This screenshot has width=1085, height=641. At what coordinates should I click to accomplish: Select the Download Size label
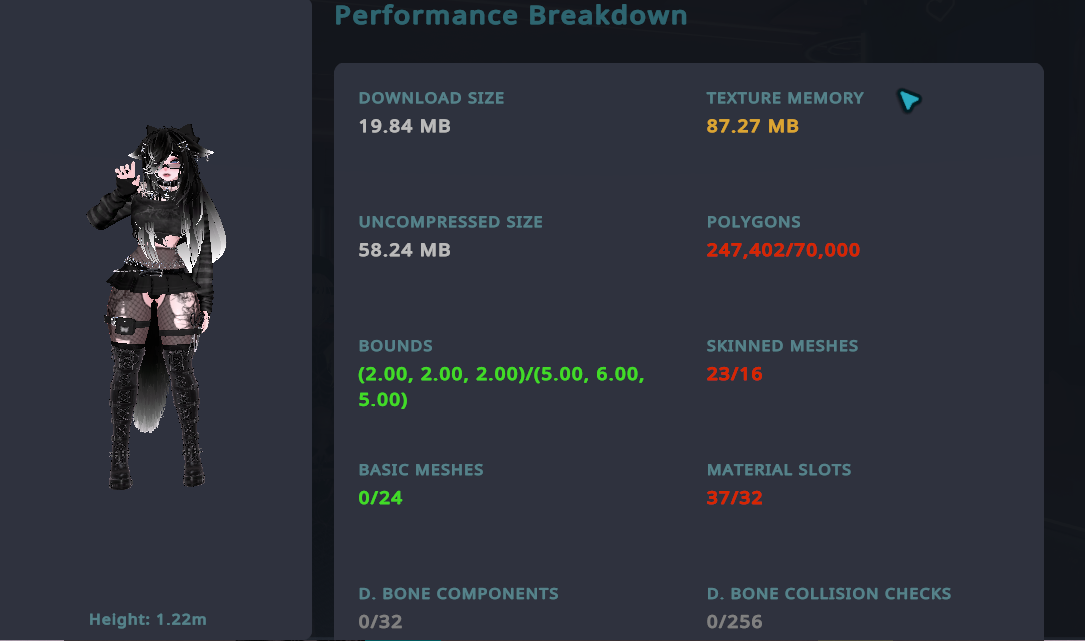pyautogui.click(x=431, y=98)
